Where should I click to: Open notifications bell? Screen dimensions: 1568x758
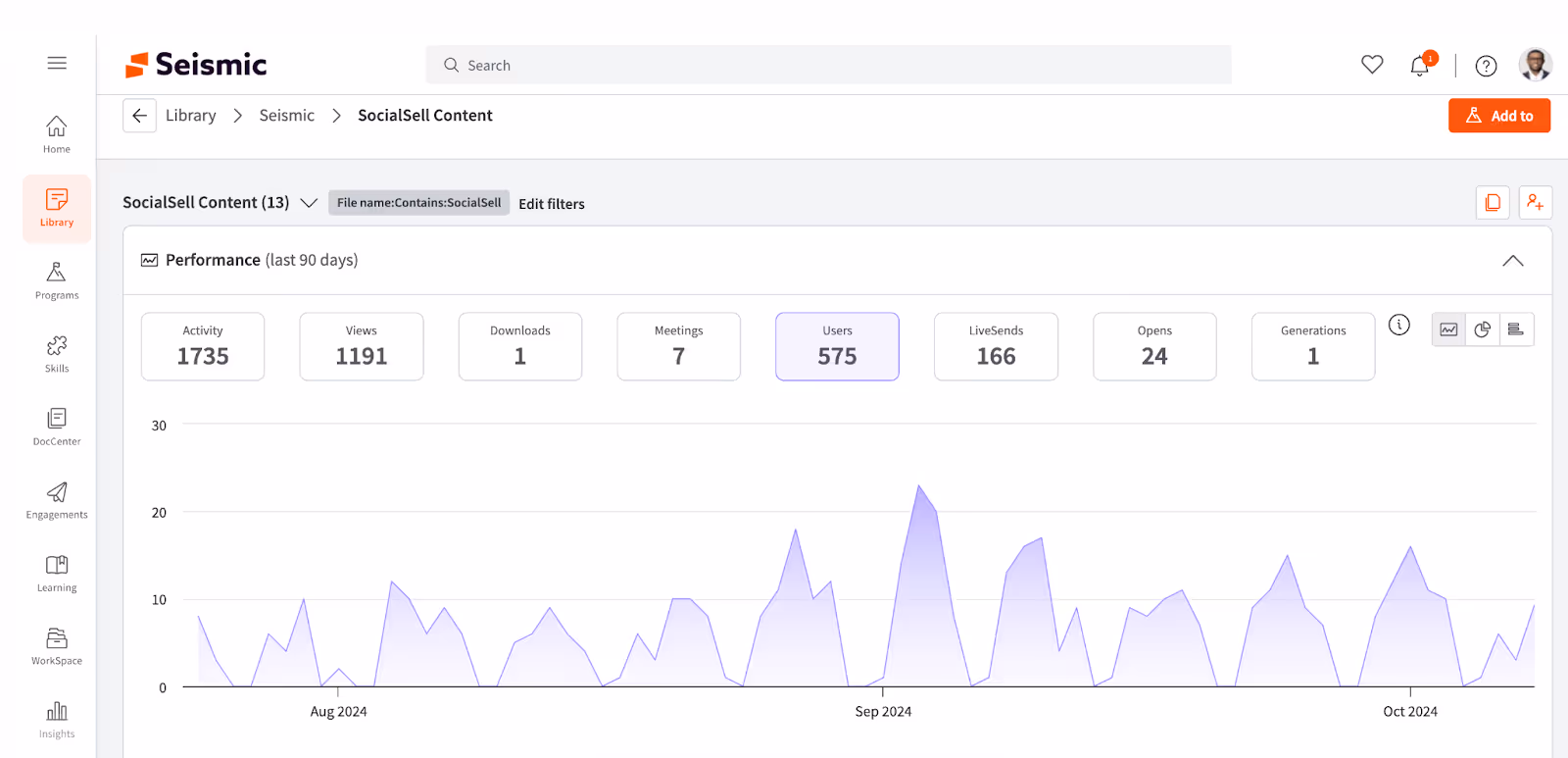pyautogui.click(x=1420, y=65)
